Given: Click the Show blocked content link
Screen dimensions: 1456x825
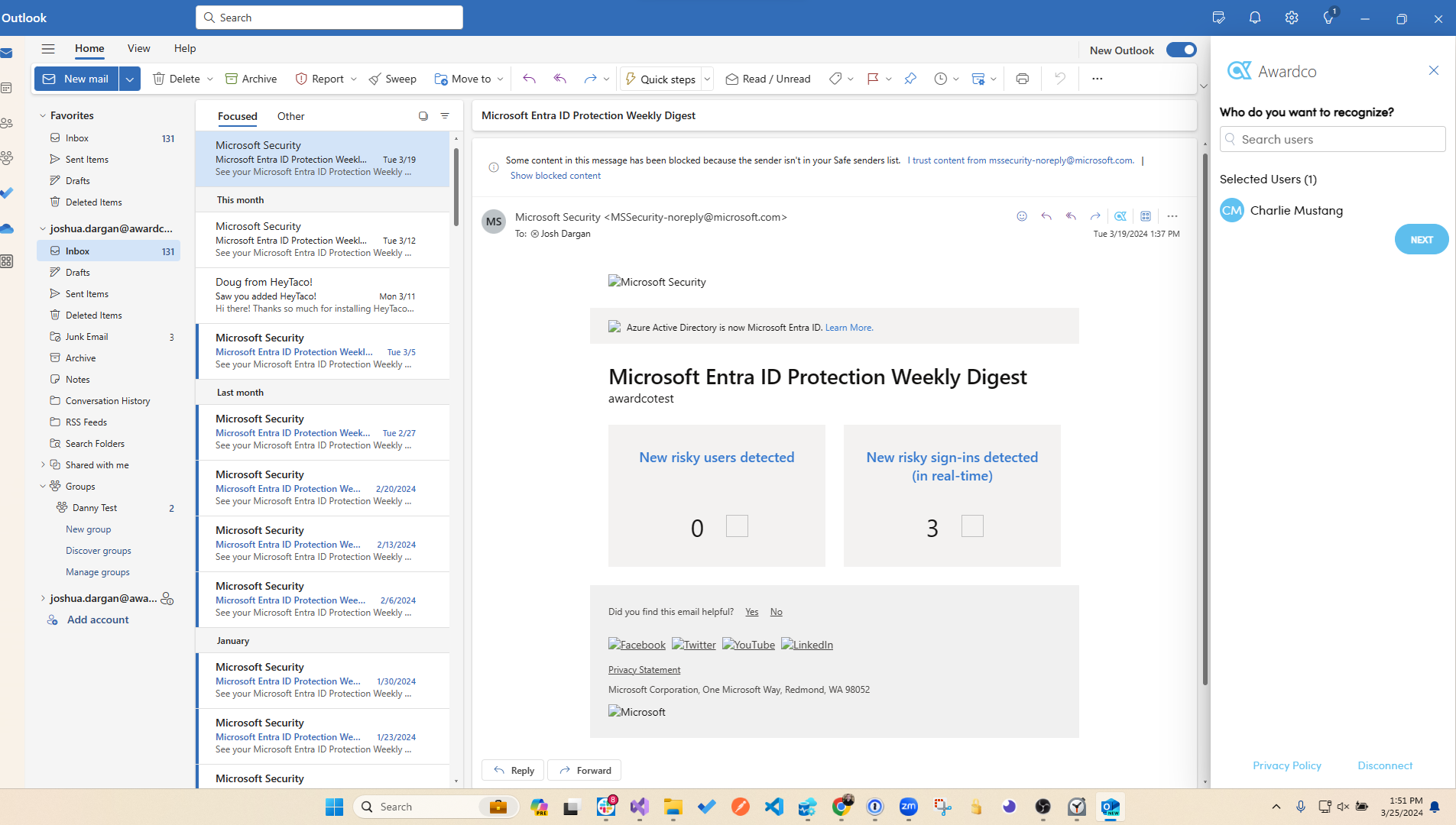Looking at the screenshot, I should pos(555,176).
